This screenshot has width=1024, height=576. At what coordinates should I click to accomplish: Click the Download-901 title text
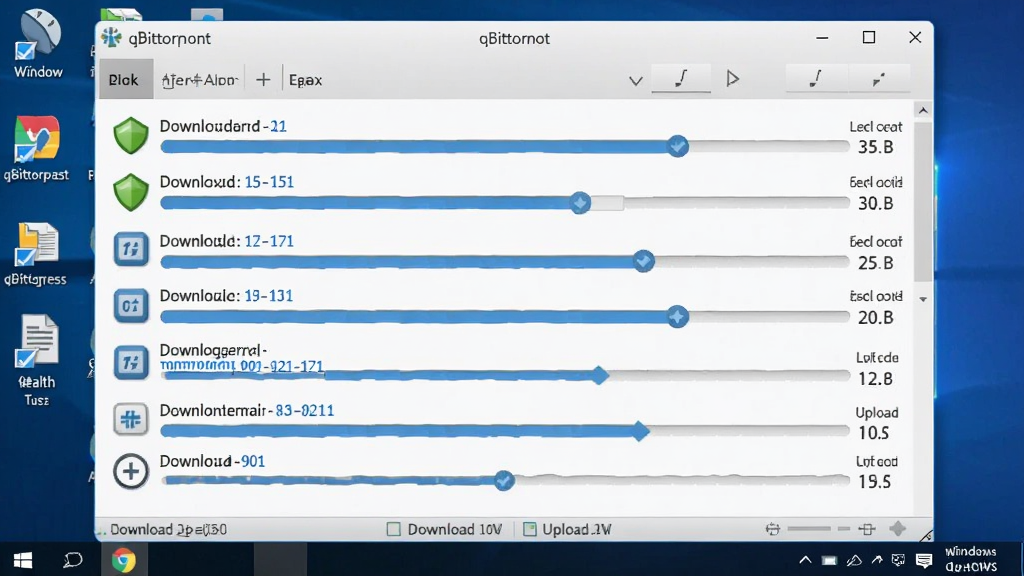pos(212,461)
